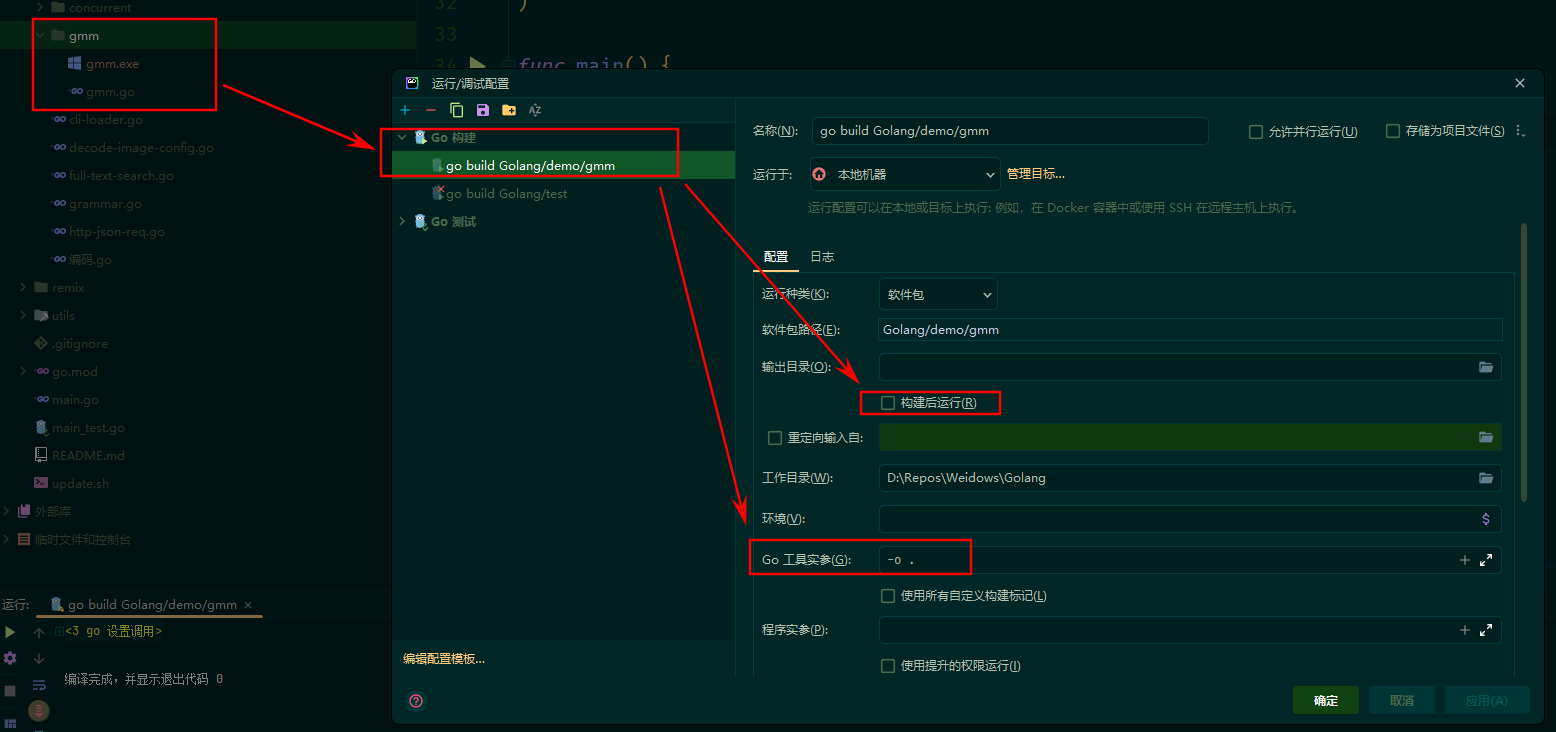Switch to the 配置 tab
This screenshot has height=732, width=1556.
tap(776, 257)
